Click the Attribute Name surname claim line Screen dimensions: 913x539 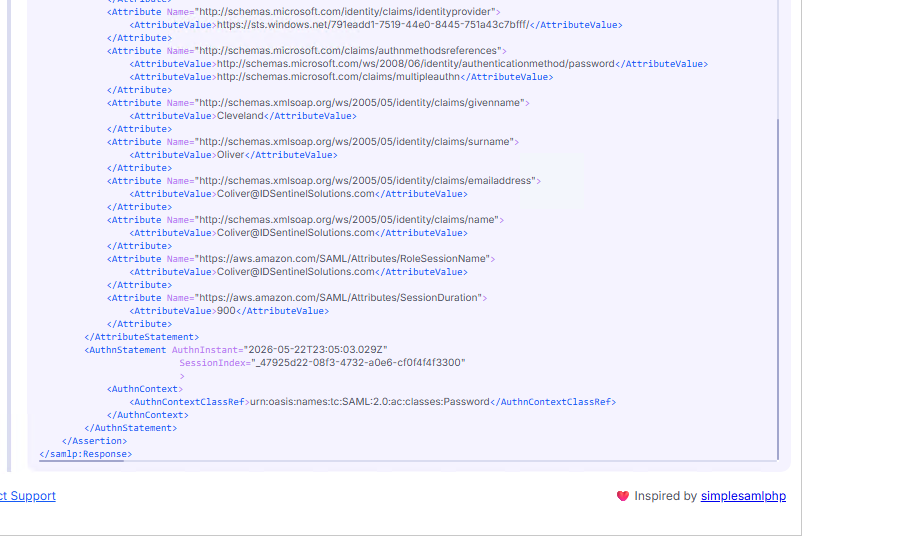pyautogui.click(x=313, y=142)
